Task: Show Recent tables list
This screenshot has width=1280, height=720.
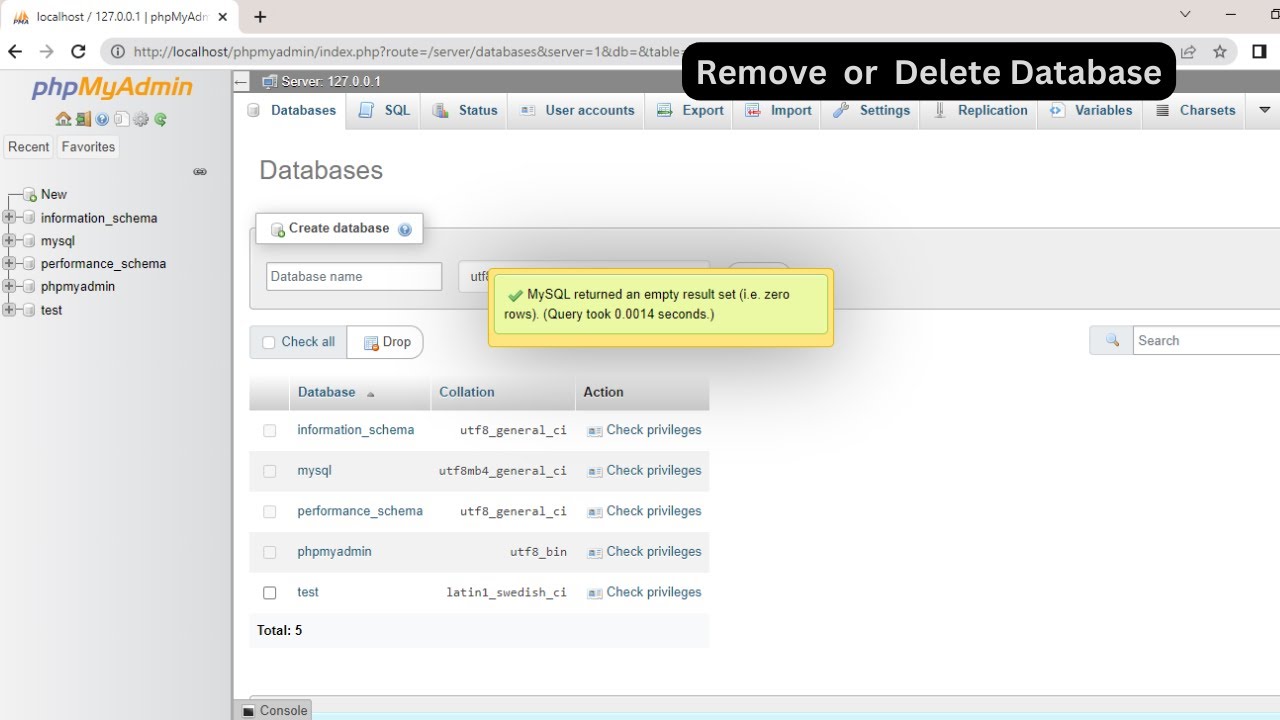Action: [29, 147]
